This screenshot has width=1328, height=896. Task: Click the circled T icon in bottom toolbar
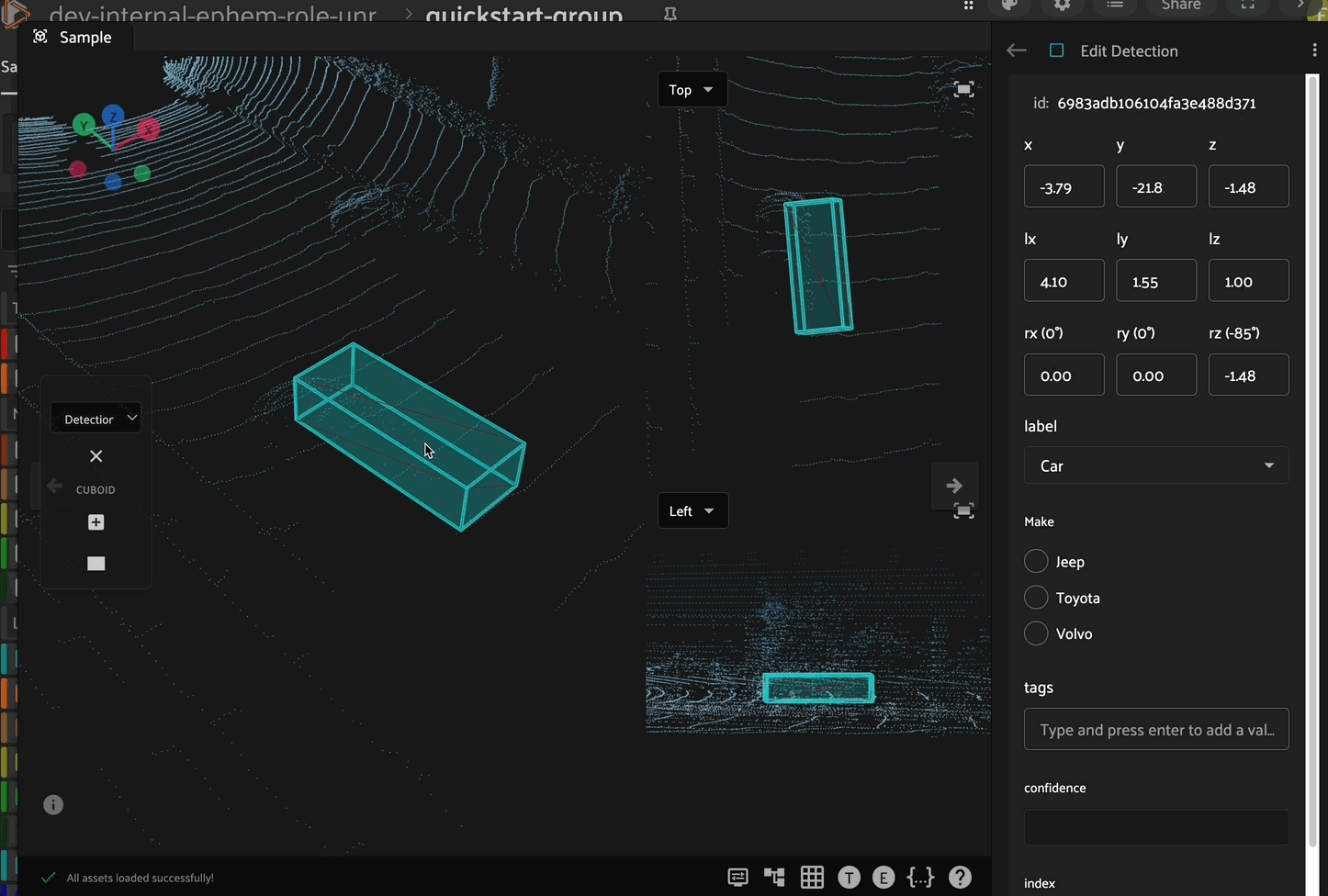coord(849,878)
